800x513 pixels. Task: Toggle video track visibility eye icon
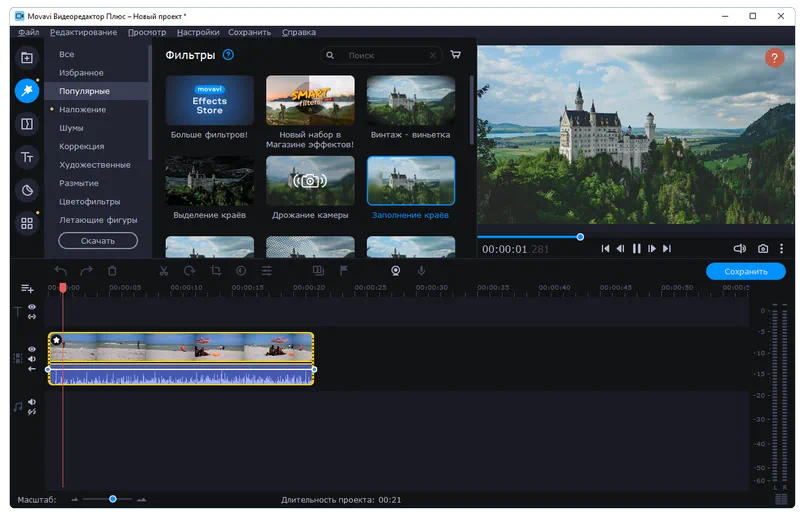[32, 349]
